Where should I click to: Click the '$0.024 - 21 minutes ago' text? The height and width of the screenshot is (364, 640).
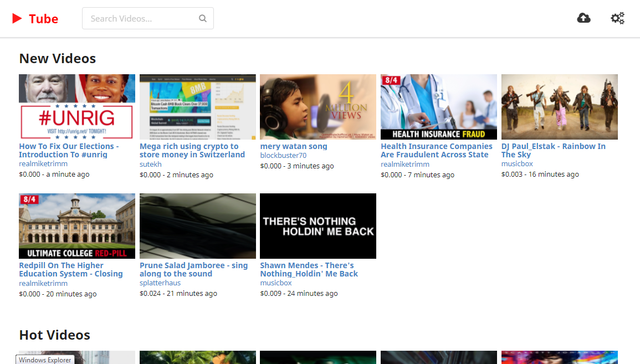[x=178, y=293]
